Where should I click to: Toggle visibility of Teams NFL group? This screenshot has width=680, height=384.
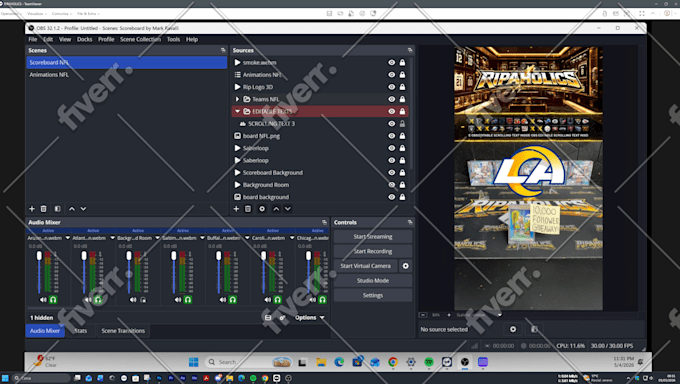coord(392,99)
